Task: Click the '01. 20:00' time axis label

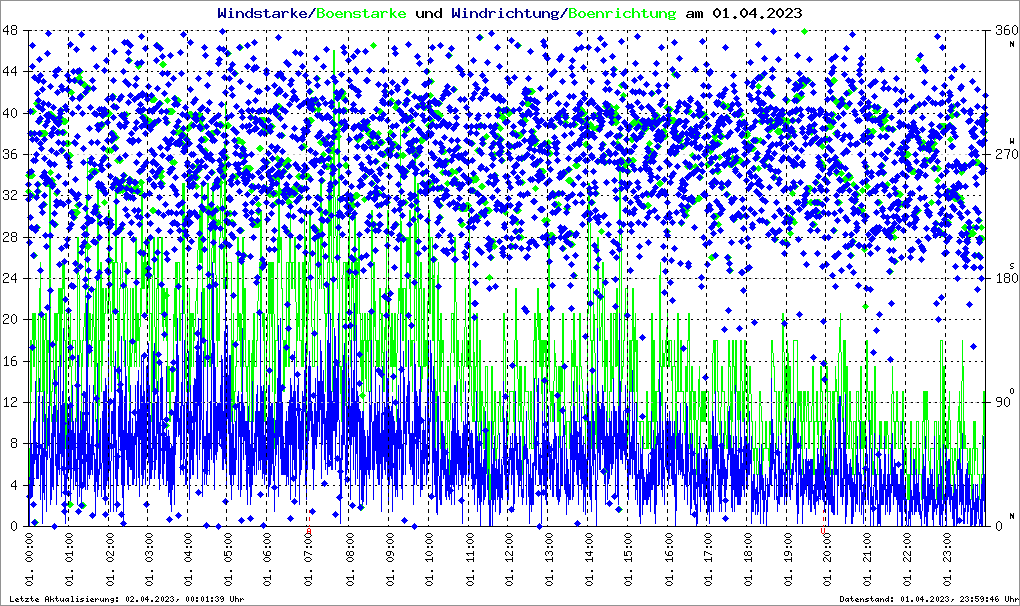Action: tap(827, 559)
